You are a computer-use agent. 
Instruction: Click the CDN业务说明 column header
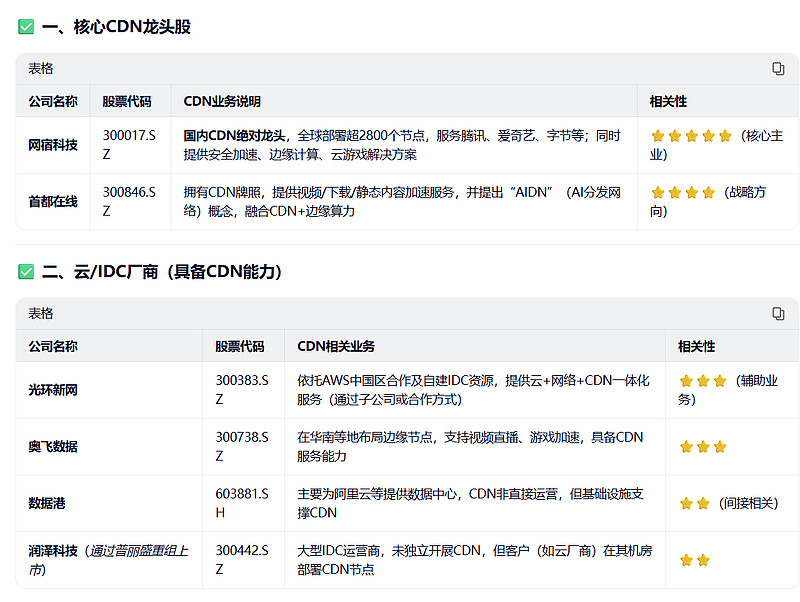click(222, 101)
